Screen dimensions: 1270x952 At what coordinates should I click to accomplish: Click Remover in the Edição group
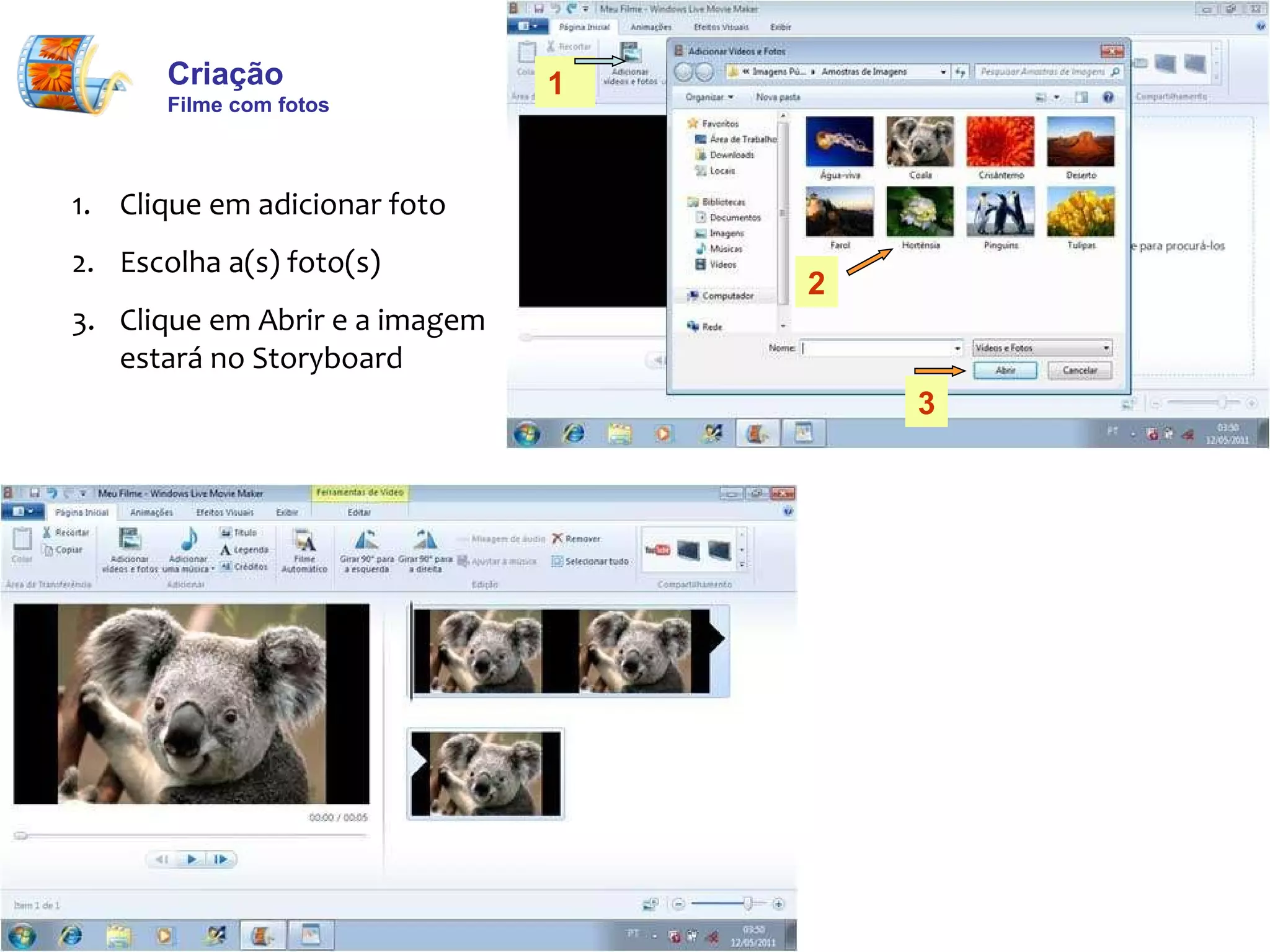576,539
